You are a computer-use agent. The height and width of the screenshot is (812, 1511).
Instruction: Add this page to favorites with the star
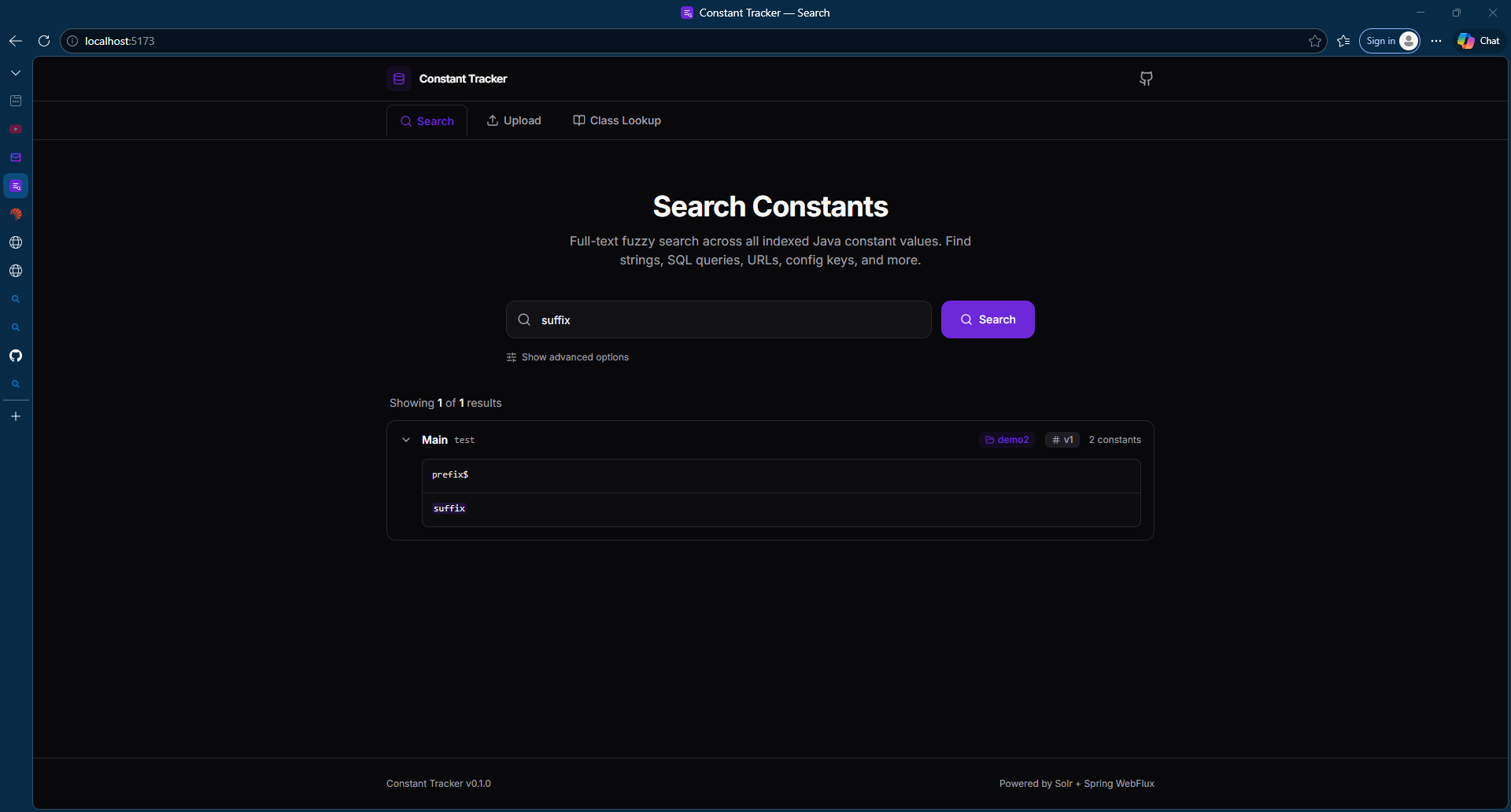(1315, 41)
